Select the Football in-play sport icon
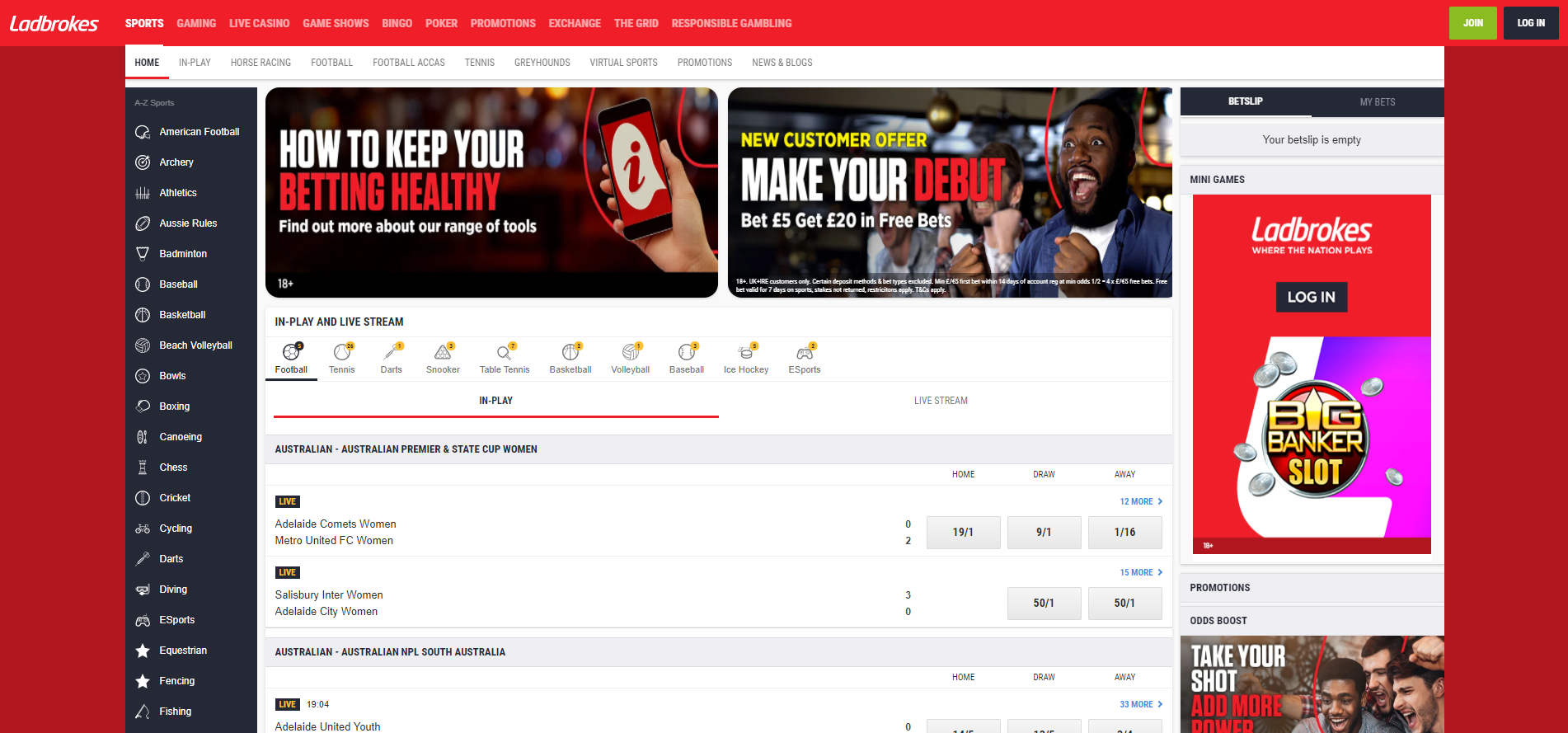 tap(291, 352)
